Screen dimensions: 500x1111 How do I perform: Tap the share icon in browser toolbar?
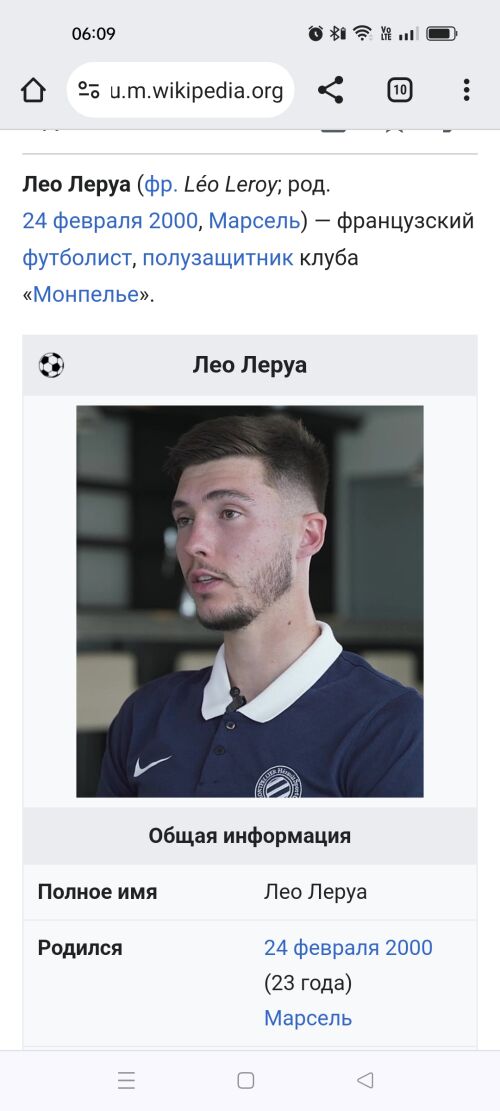tap(330, 90)
